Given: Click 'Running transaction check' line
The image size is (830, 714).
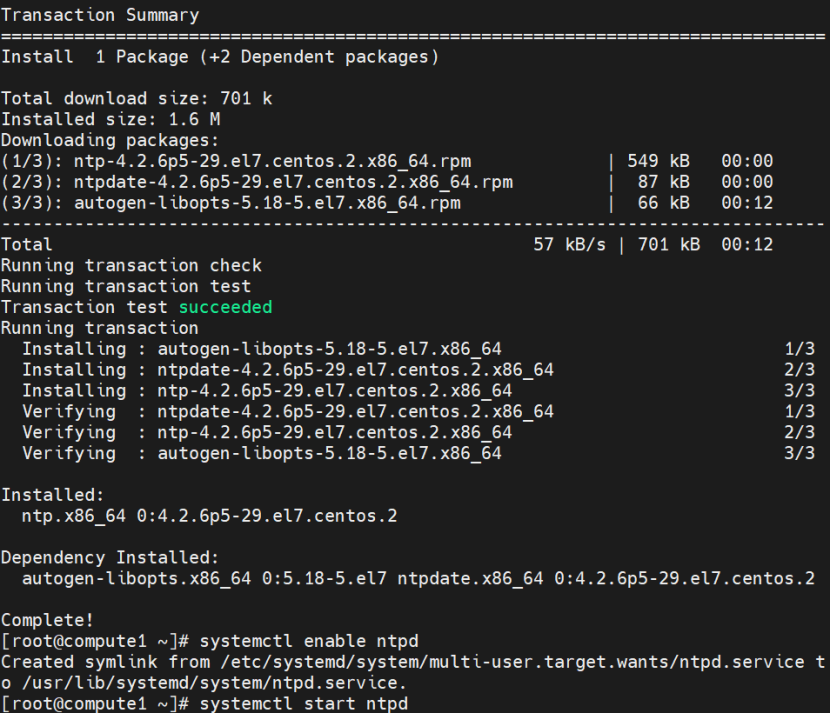Looking at the screenshot, I should click(x=131, y=265).
